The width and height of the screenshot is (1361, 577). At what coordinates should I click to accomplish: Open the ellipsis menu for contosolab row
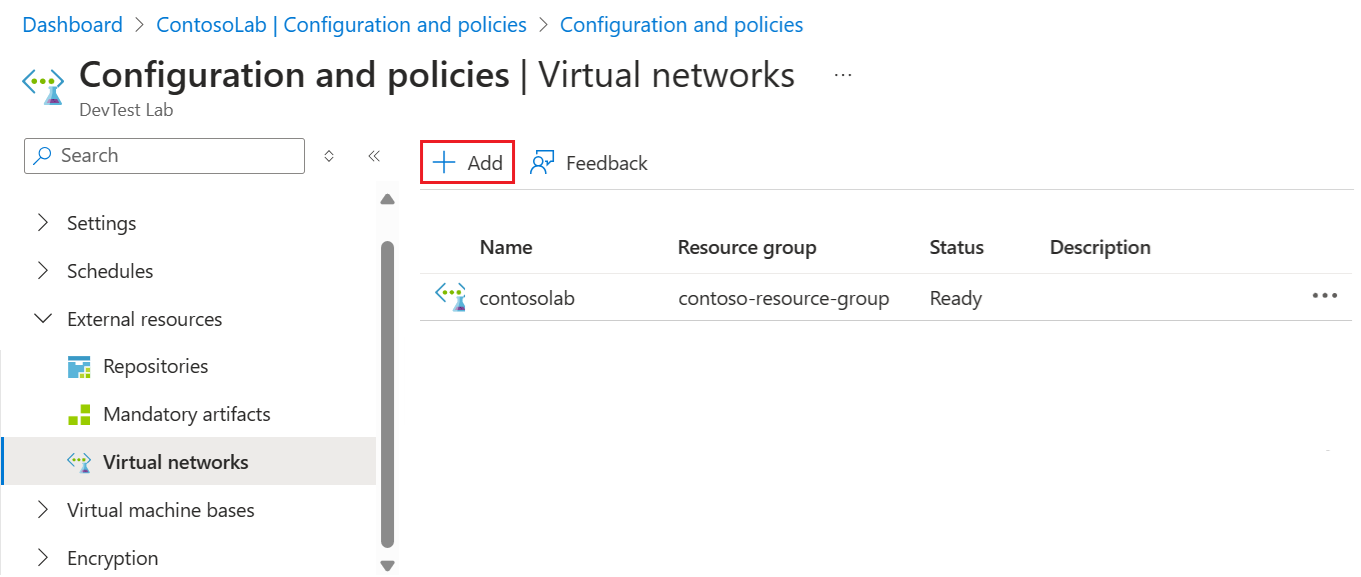coord(1325,295)
